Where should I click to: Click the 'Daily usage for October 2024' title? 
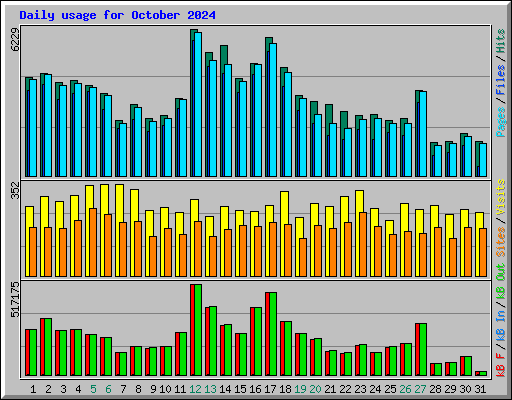(x=117, y=15)
